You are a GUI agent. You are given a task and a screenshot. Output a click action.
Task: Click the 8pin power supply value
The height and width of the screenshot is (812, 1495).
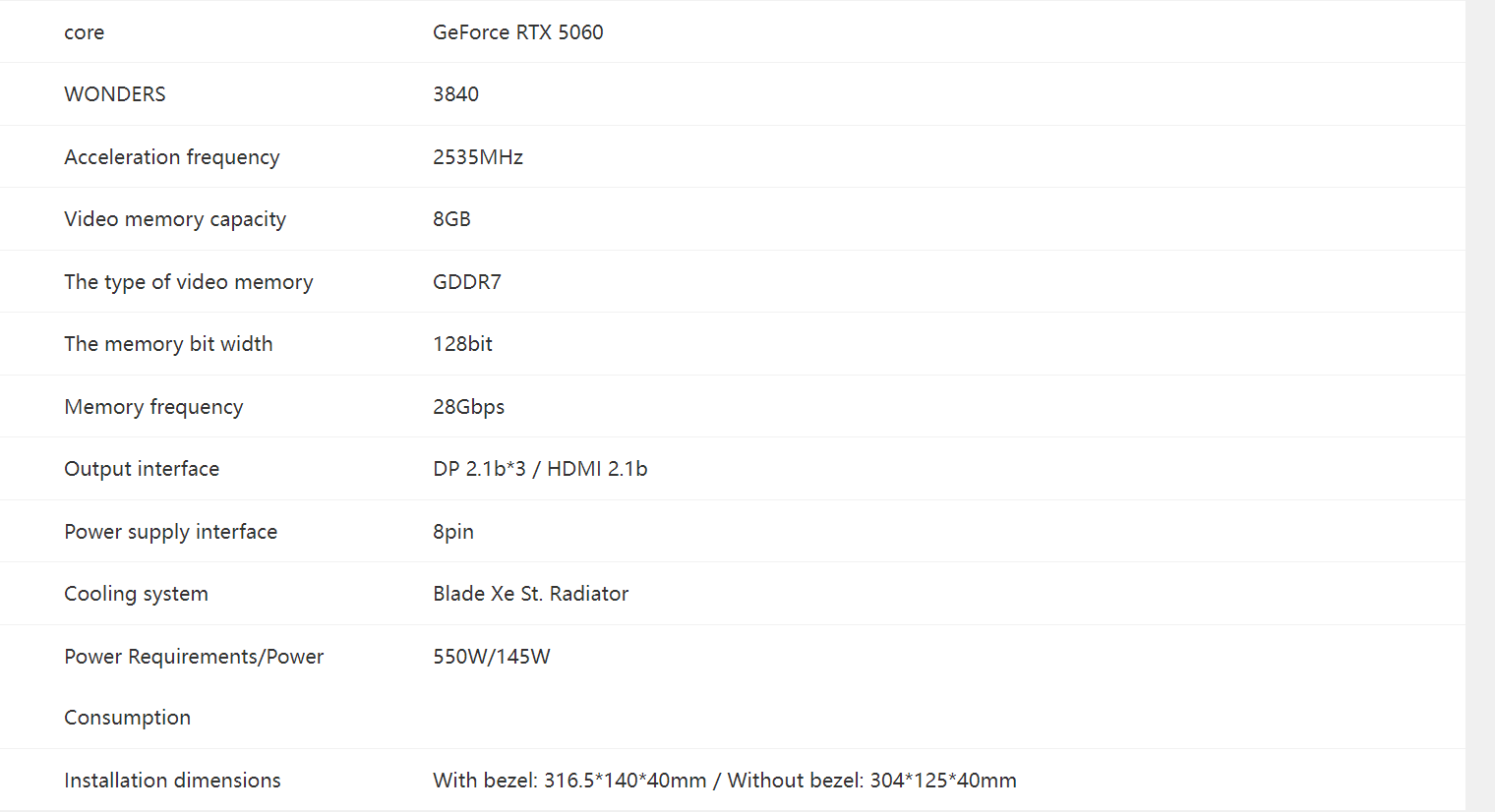click(x=453, y=532)
